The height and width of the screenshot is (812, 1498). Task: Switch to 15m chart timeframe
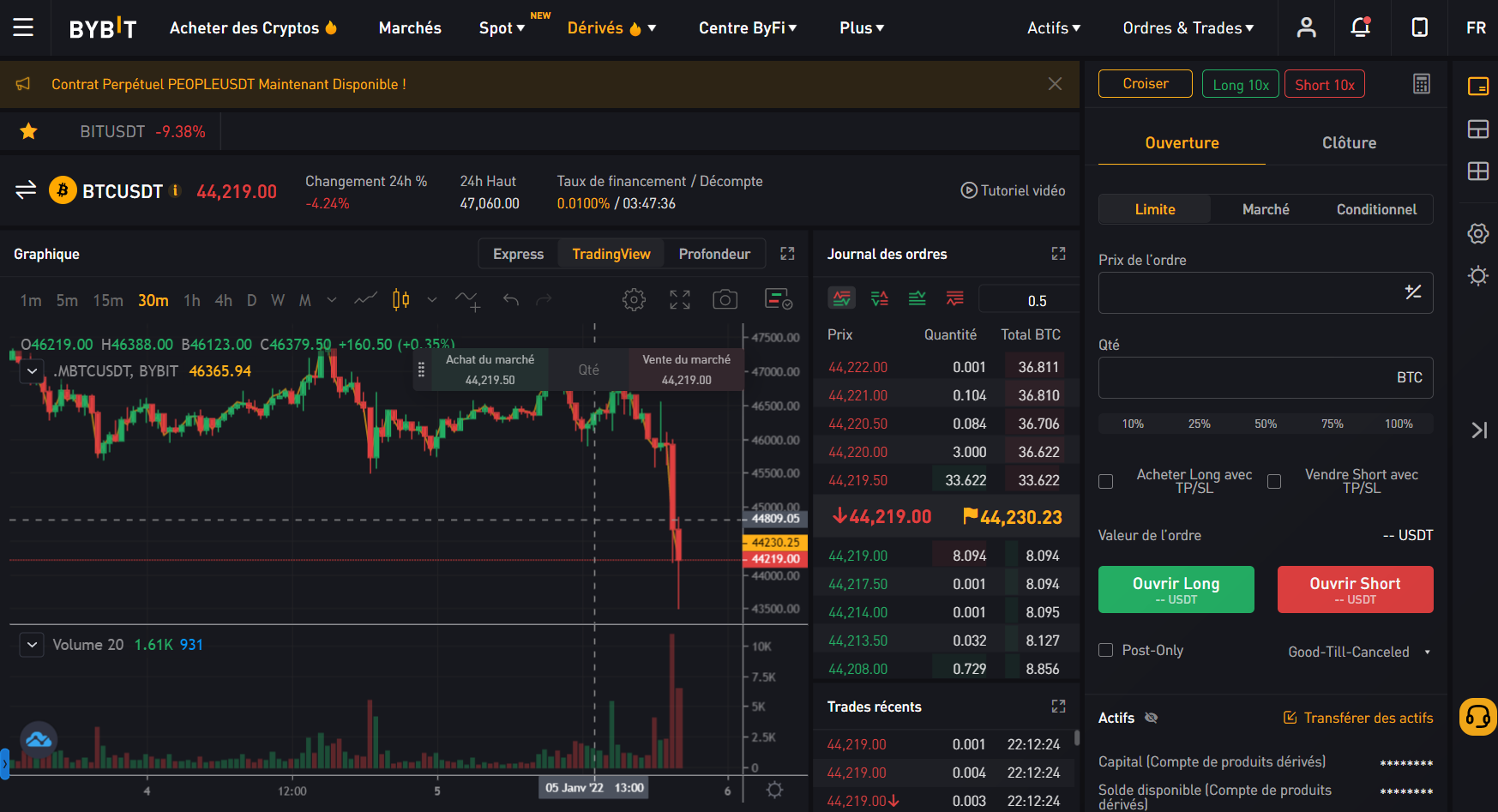pos(108,300)
